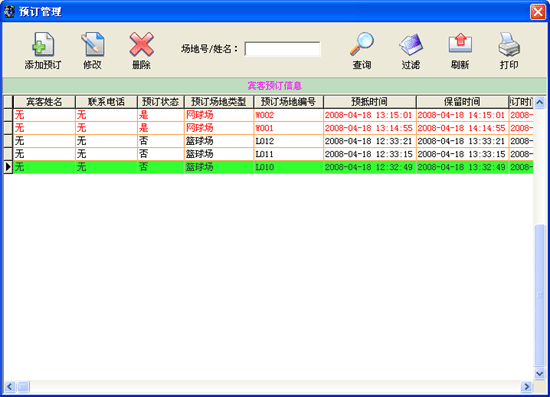Click hold time 2008-04-18 13:32:49

(462, 167)
